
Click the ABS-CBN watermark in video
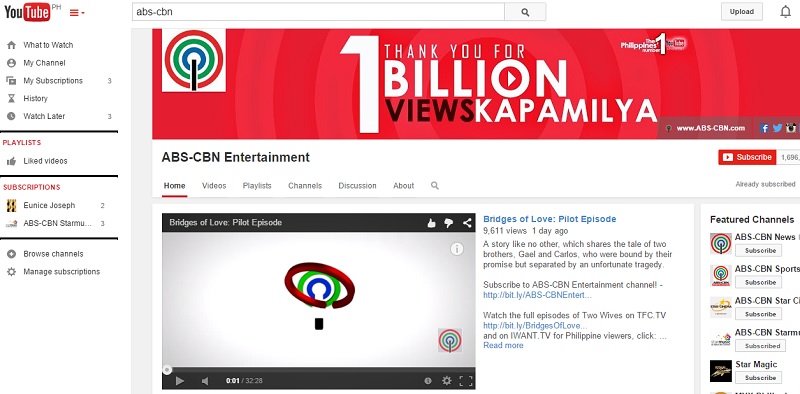click(x=450, y=340)
